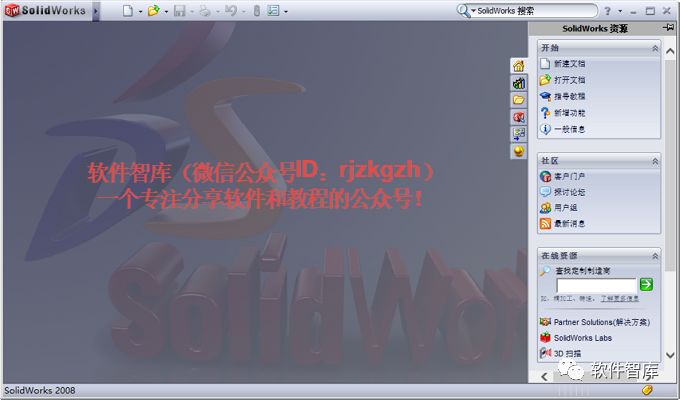
Task: Click the Open file folder toolbar icon
Action: coord(153,11)
